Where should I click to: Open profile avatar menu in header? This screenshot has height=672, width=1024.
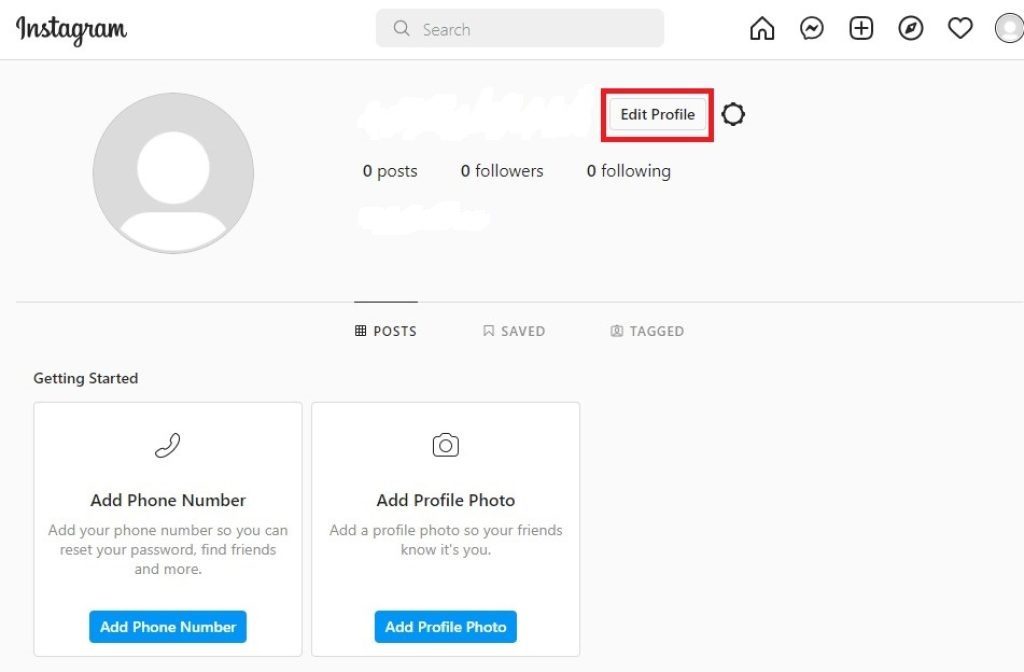[x=1010, y=29]
